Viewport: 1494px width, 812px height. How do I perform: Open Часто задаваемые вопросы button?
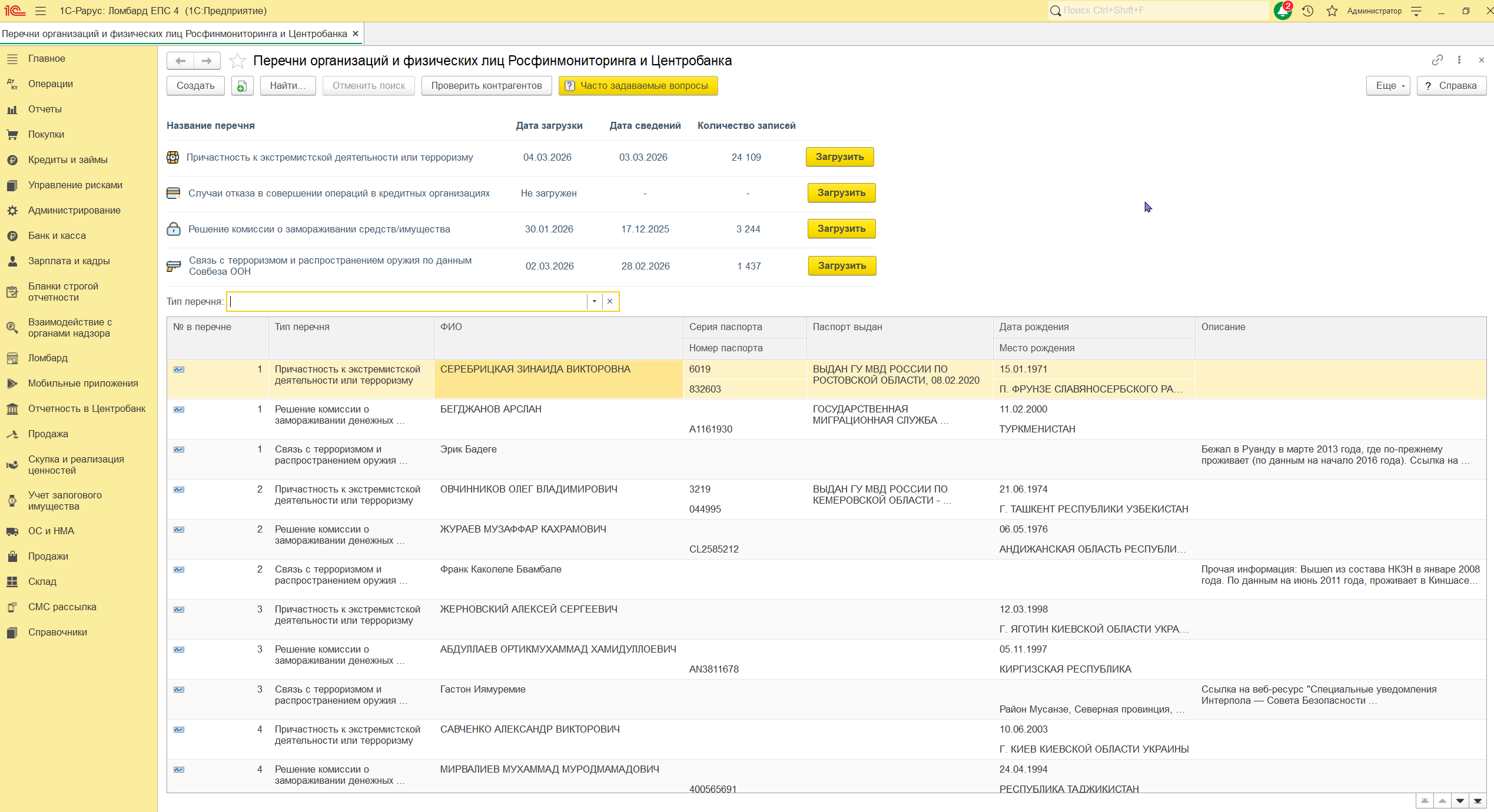click(638, 86)
